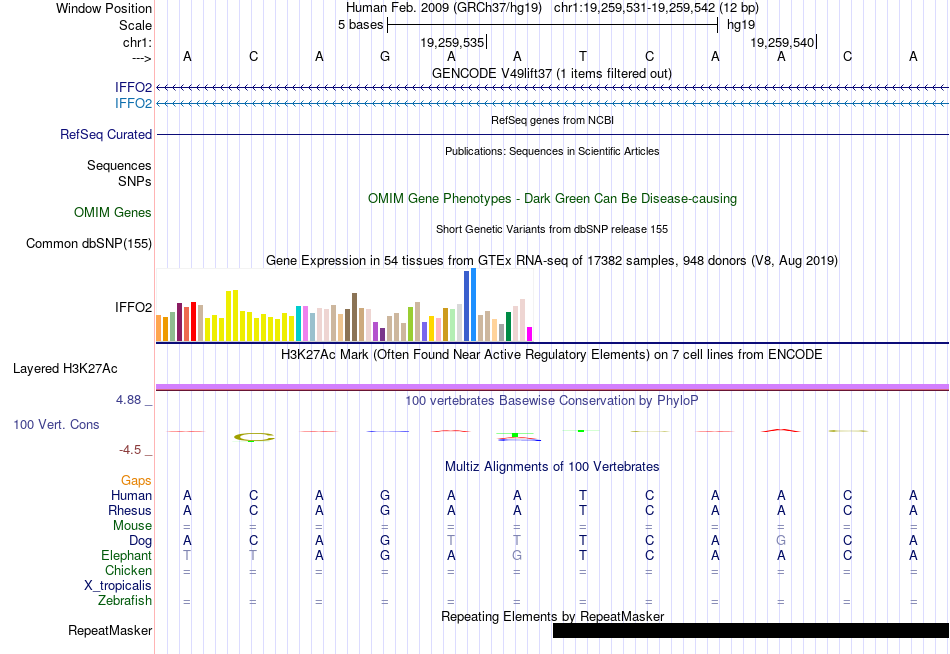950x654 pixels.
Task: Click the Gaps label in Multiz track
Action: (136, 480)
